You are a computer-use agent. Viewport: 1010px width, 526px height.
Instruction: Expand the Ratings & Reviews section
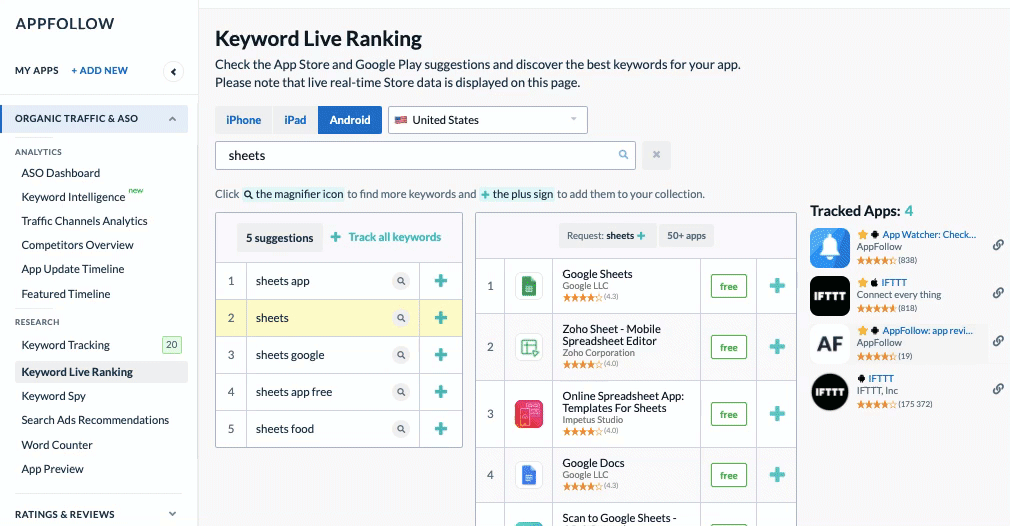tap(95, 514)
